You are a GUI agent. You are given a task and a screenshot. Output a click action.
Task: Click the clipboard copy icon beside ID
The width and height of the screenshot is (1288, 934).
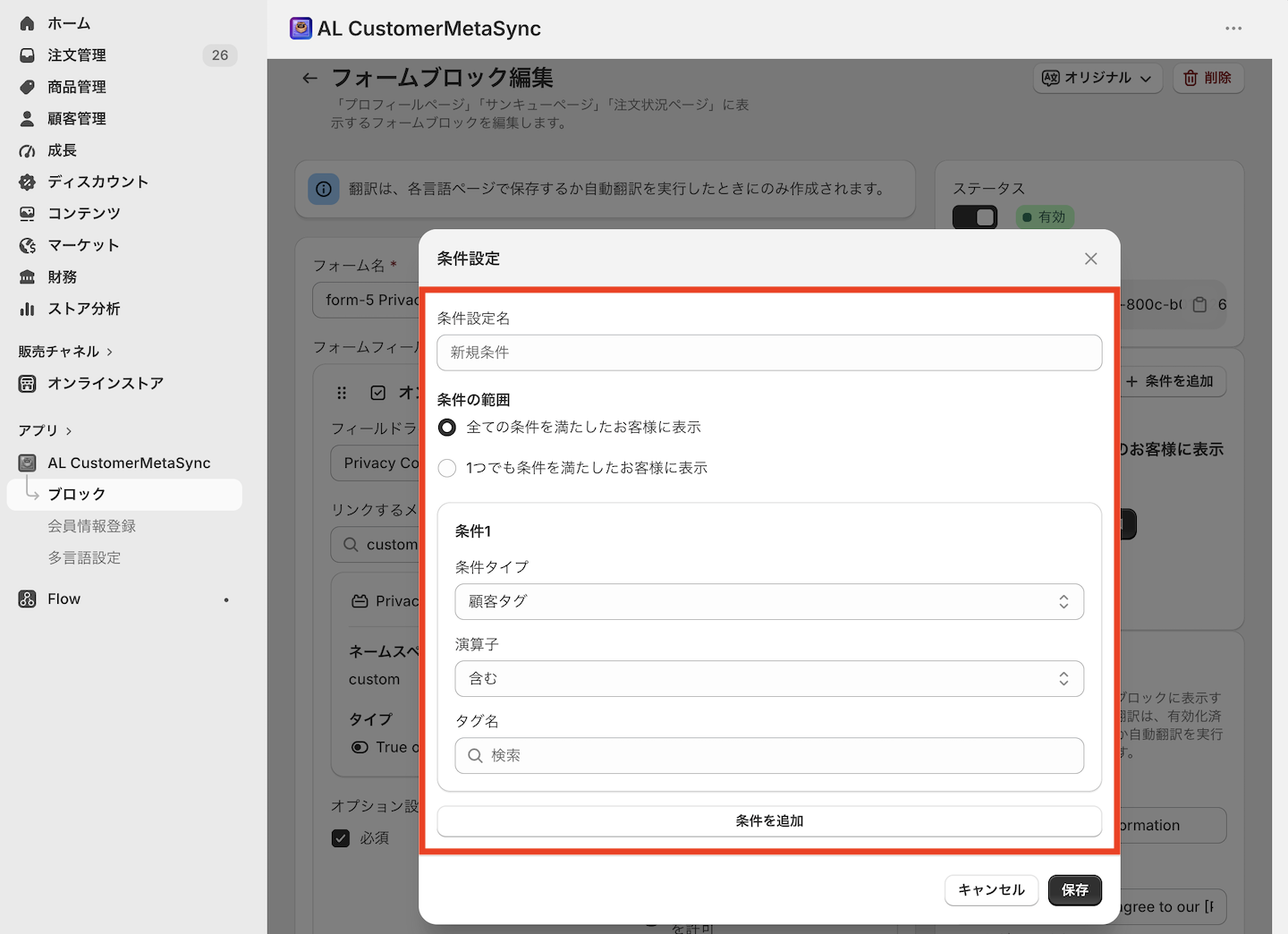1200,305
